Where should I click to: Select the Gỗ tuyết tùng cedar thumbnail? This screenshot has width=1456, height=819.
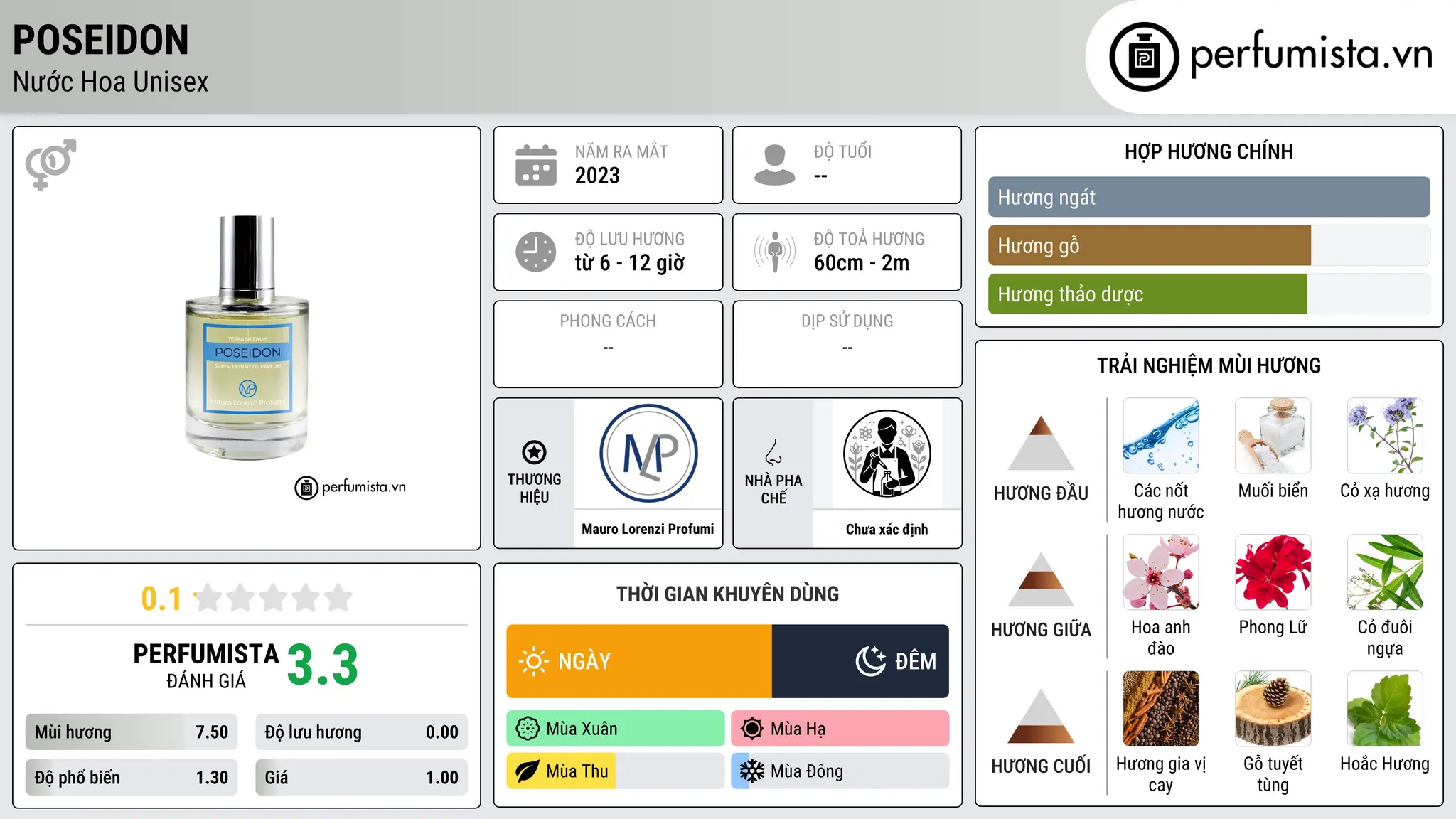(x=1273, y=709)
